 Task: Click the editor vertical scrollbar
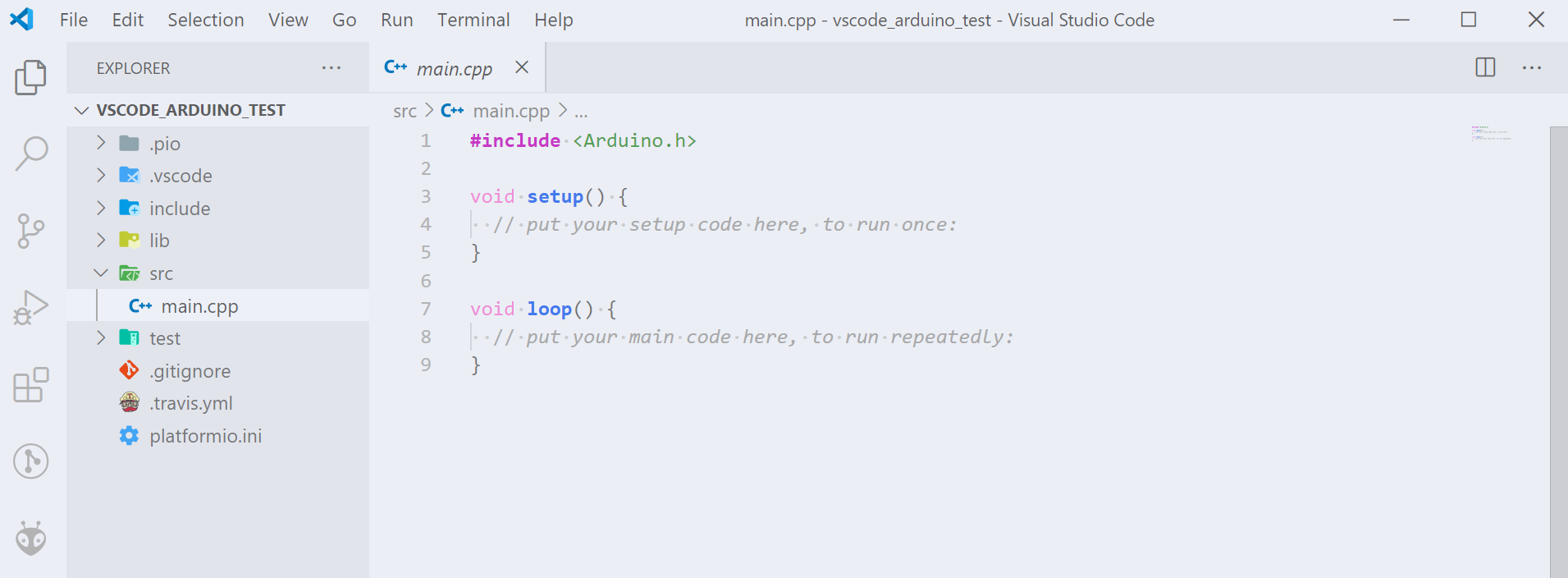(x=1559, y=351)
